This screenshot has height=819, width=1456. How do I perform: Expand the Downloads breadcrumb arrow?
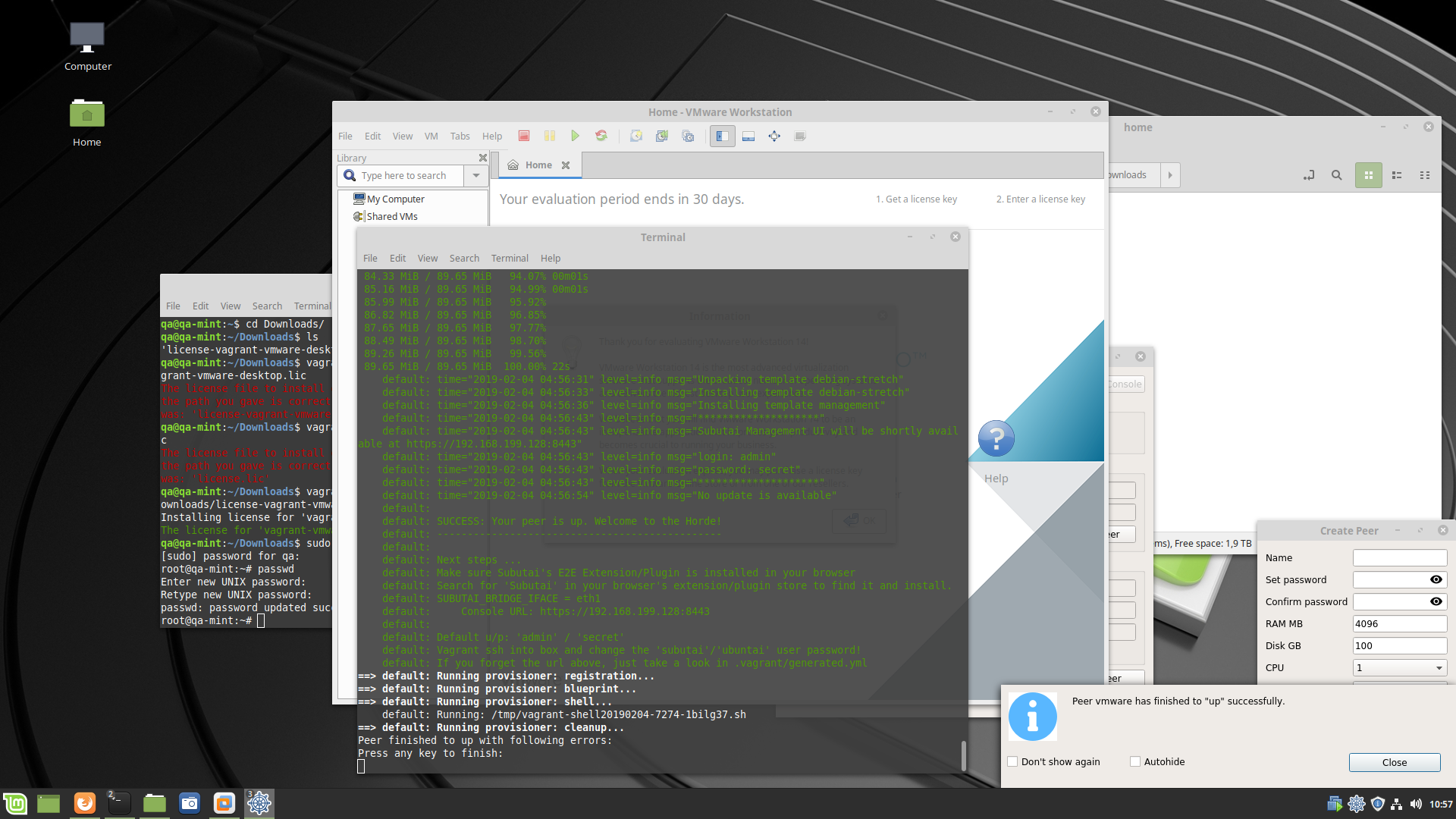[1170, 175]
